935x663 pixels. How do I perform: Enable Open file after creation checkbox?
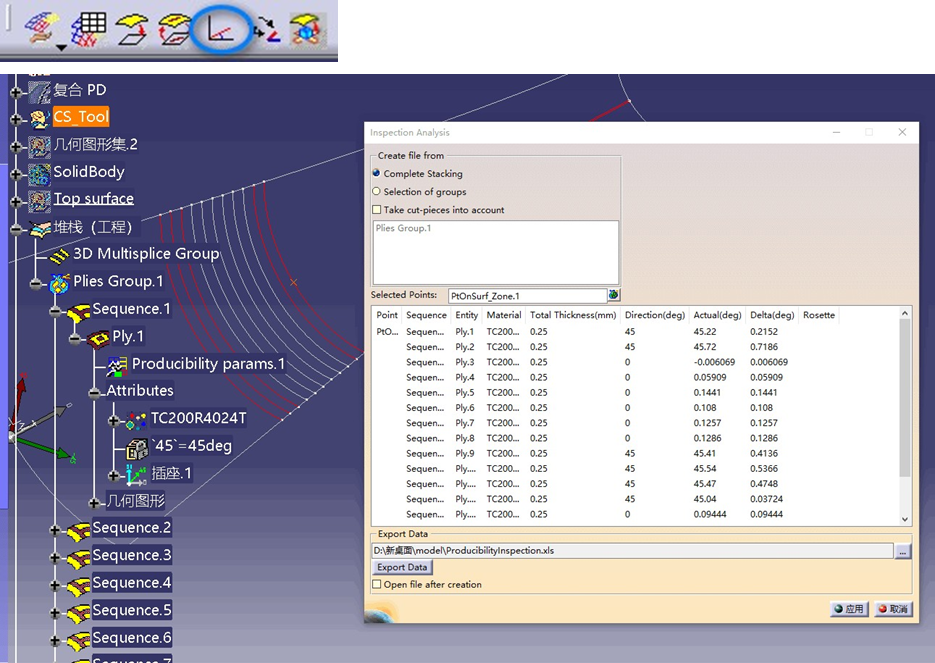(x=376, y=584)
